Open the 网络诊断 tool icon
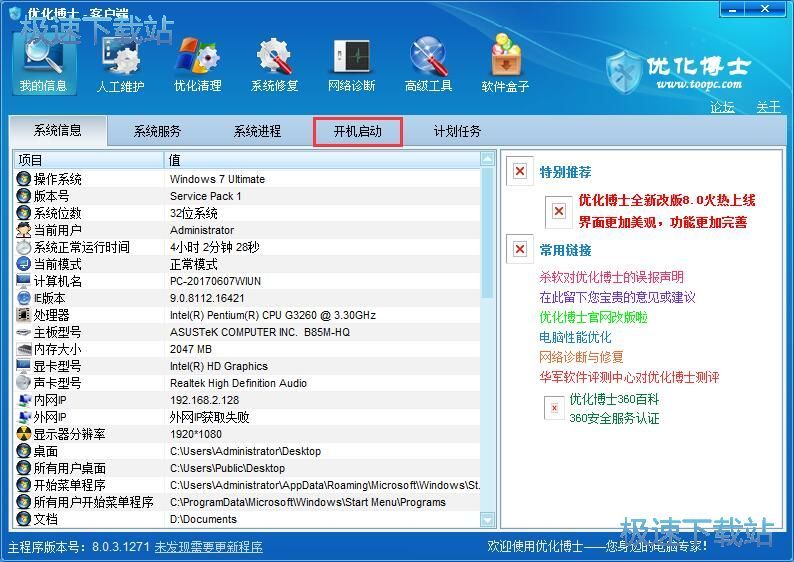Viewport: 794px width, 562px height. point(351,63)
